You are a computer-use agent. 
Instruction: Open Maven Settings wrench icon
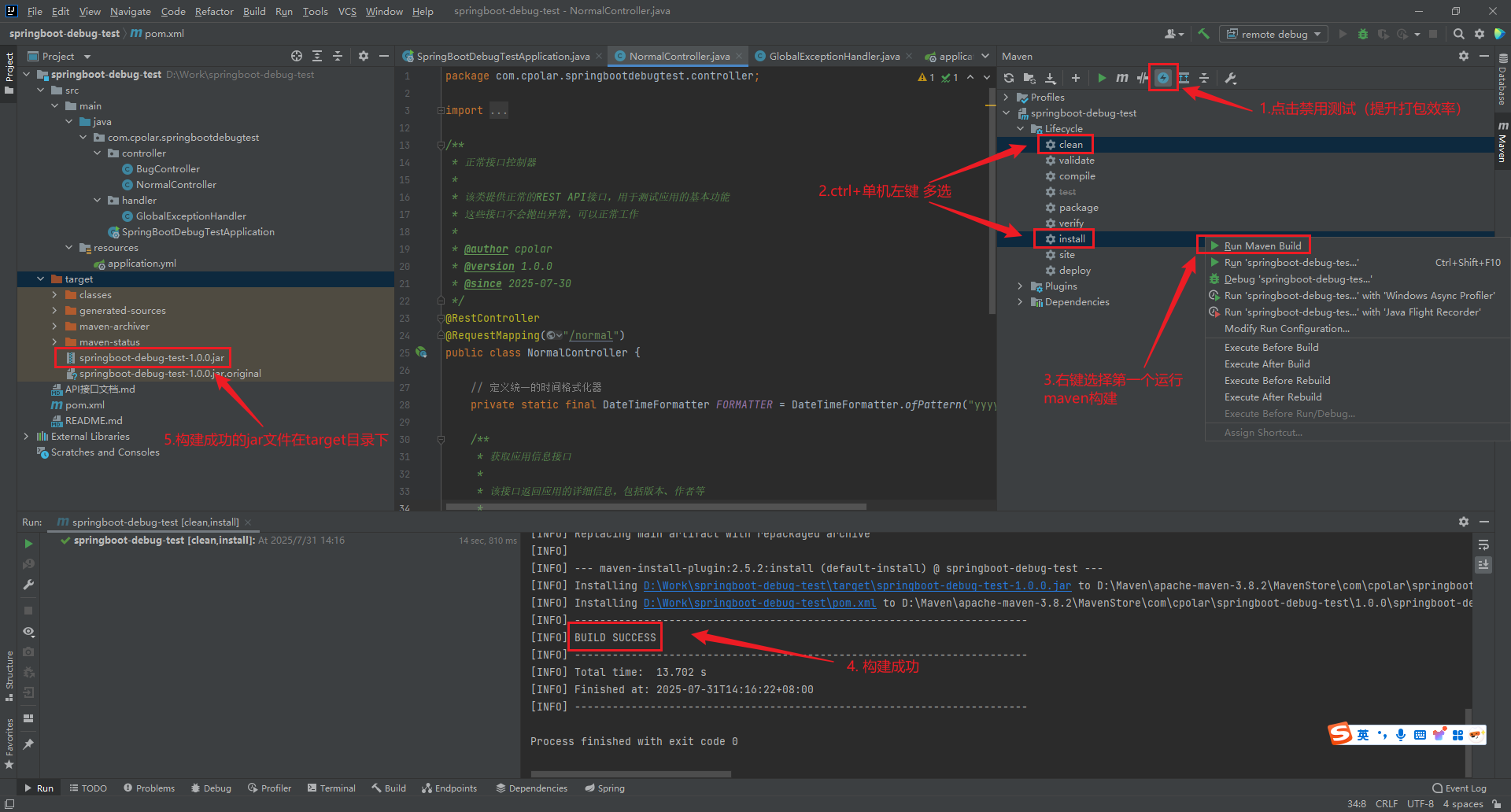1231,78
